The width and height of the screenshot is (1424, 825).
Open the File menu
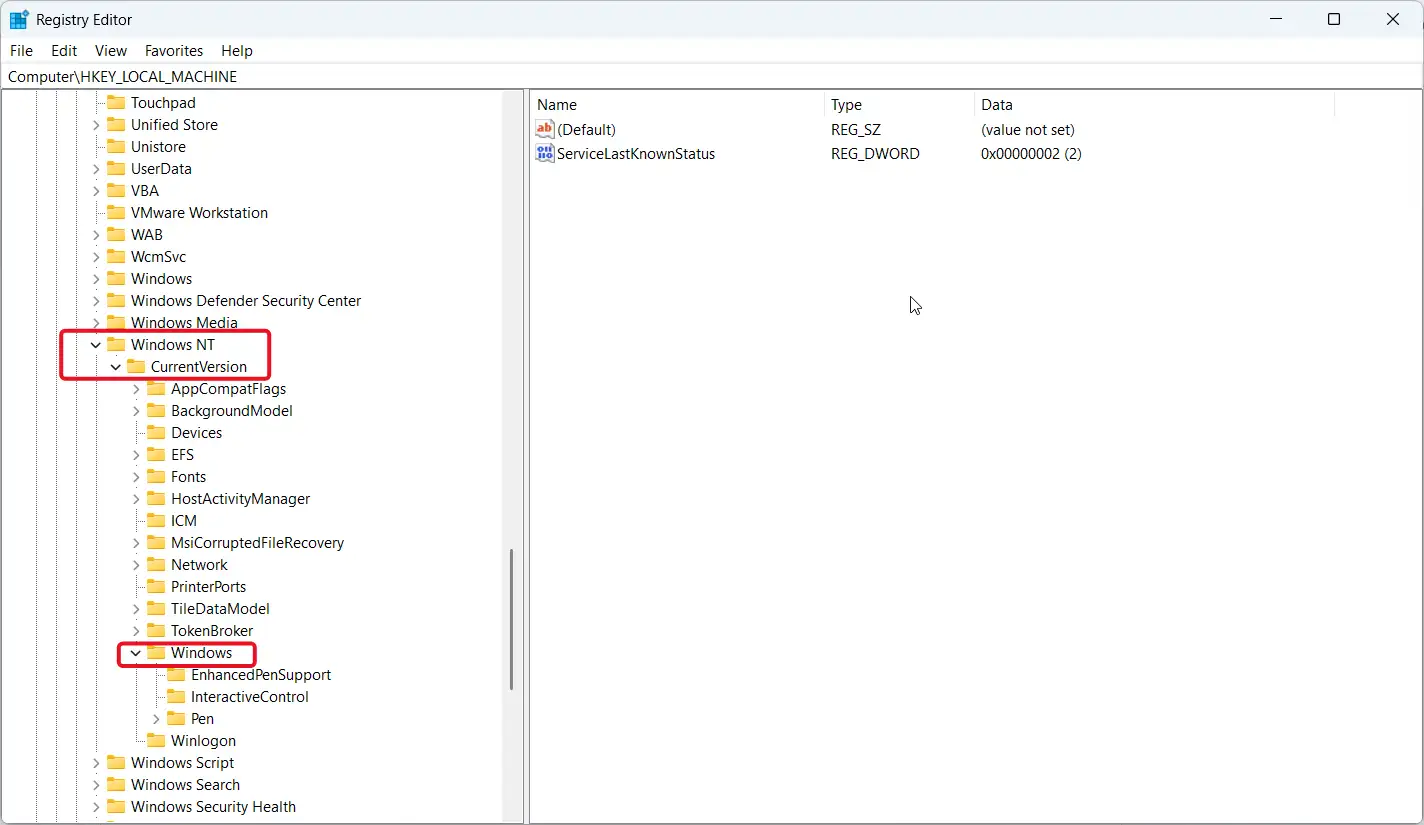[x=21, y=51]
